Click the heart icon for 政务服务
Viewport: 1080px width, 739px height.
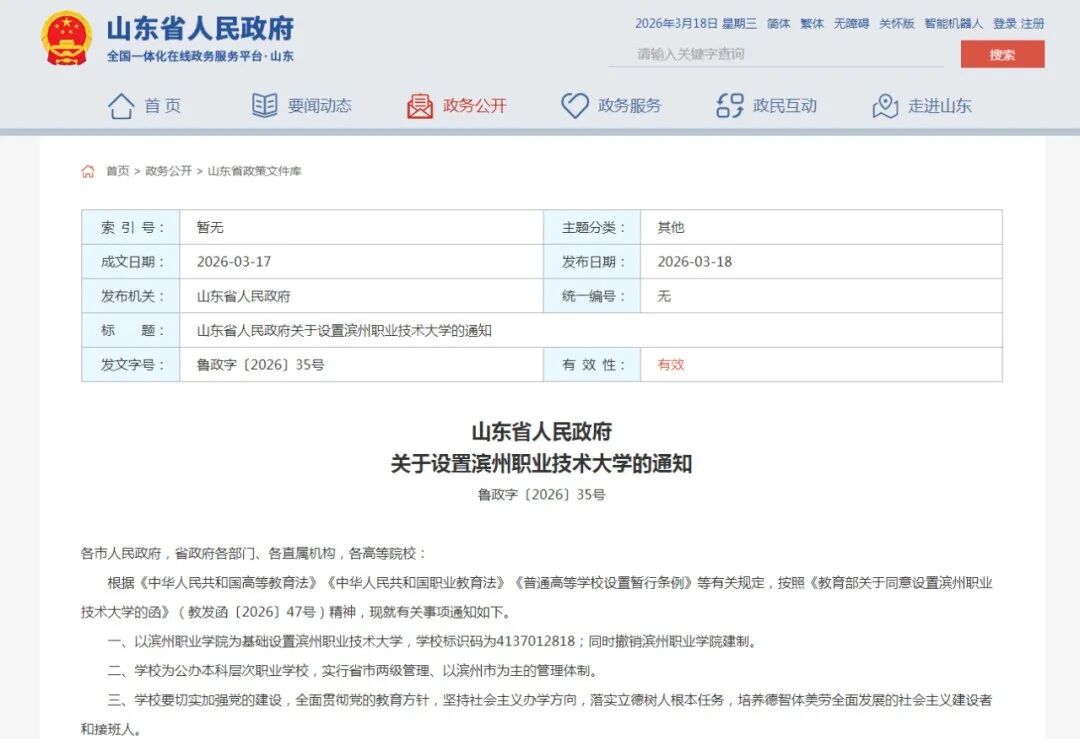click(575, 106)
